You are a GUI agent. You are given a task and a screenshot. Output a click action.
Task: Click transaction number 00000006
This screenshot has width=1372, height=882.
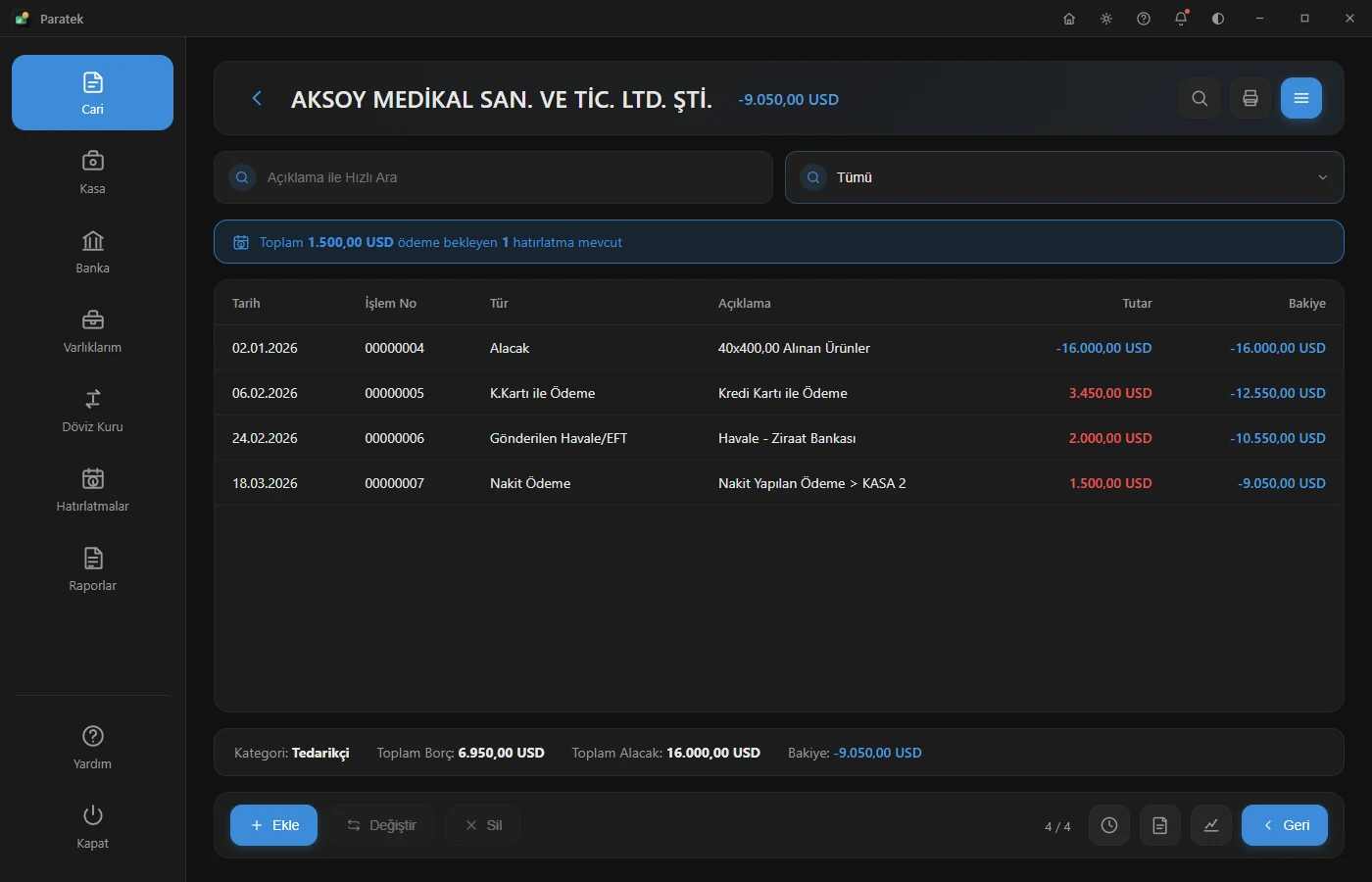point(395,438)
